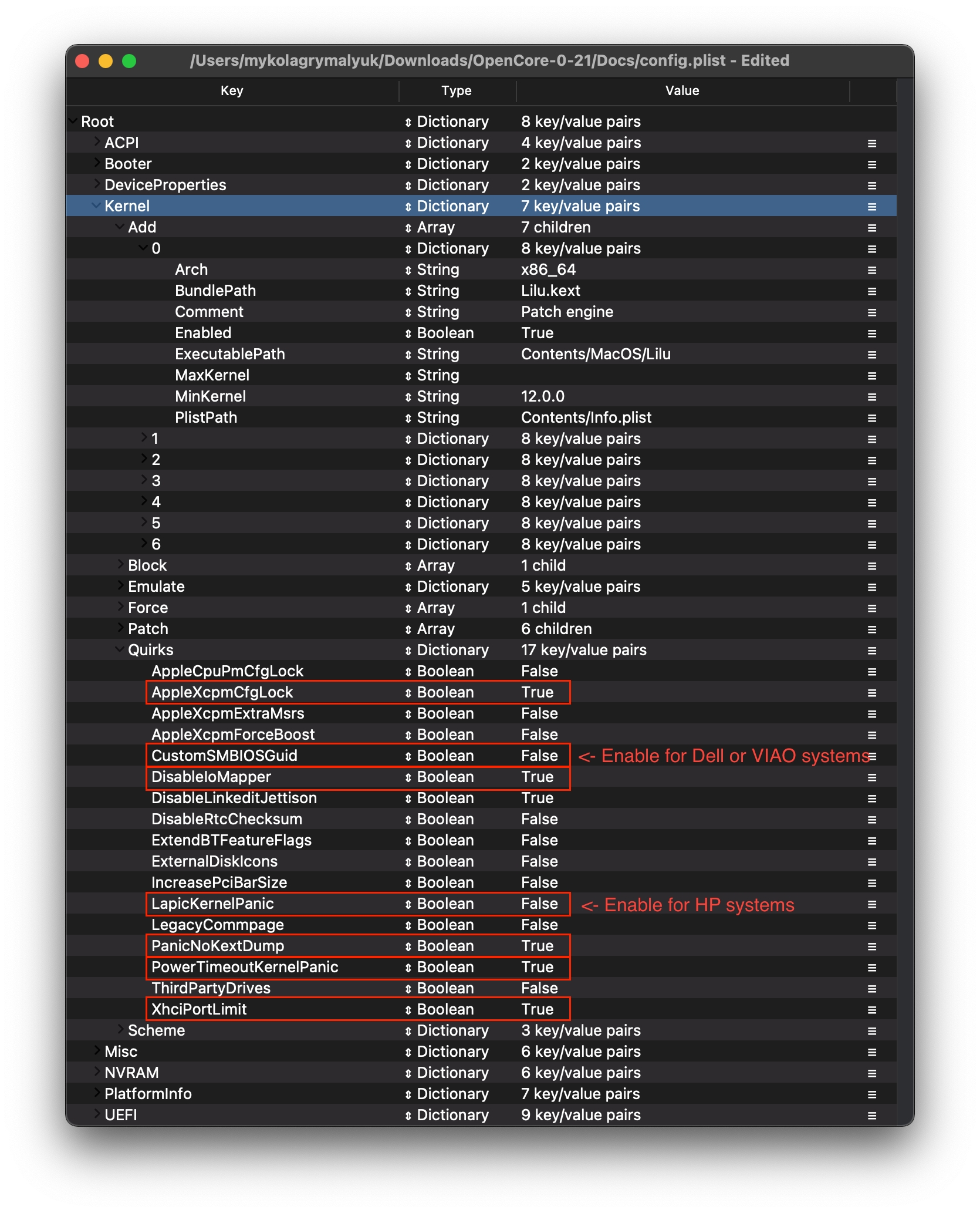980x1213 pixels.
Task: Click the type selector arrows for DisableIoMapper
Action: (x=408, y=777)
